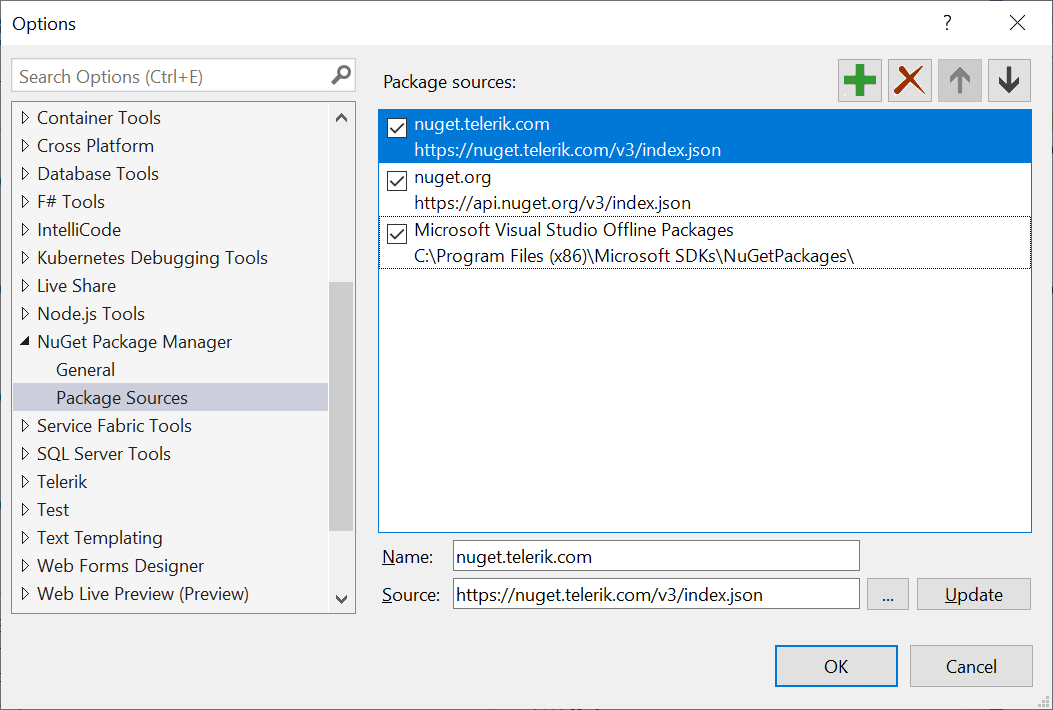
Task: Switch to the General settings page
Action: click(85, 369)
